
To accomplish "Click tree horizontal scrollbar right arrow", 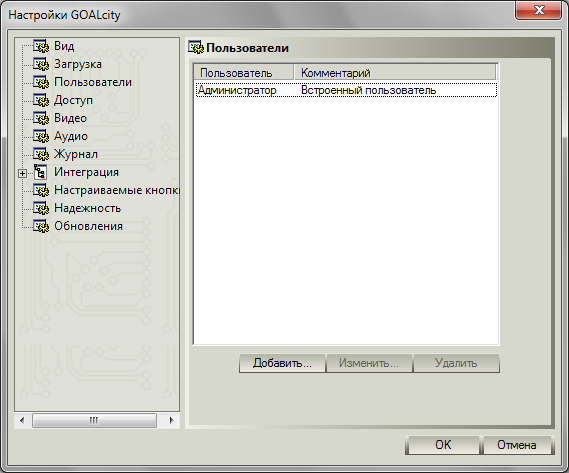I will click(172, 420).
